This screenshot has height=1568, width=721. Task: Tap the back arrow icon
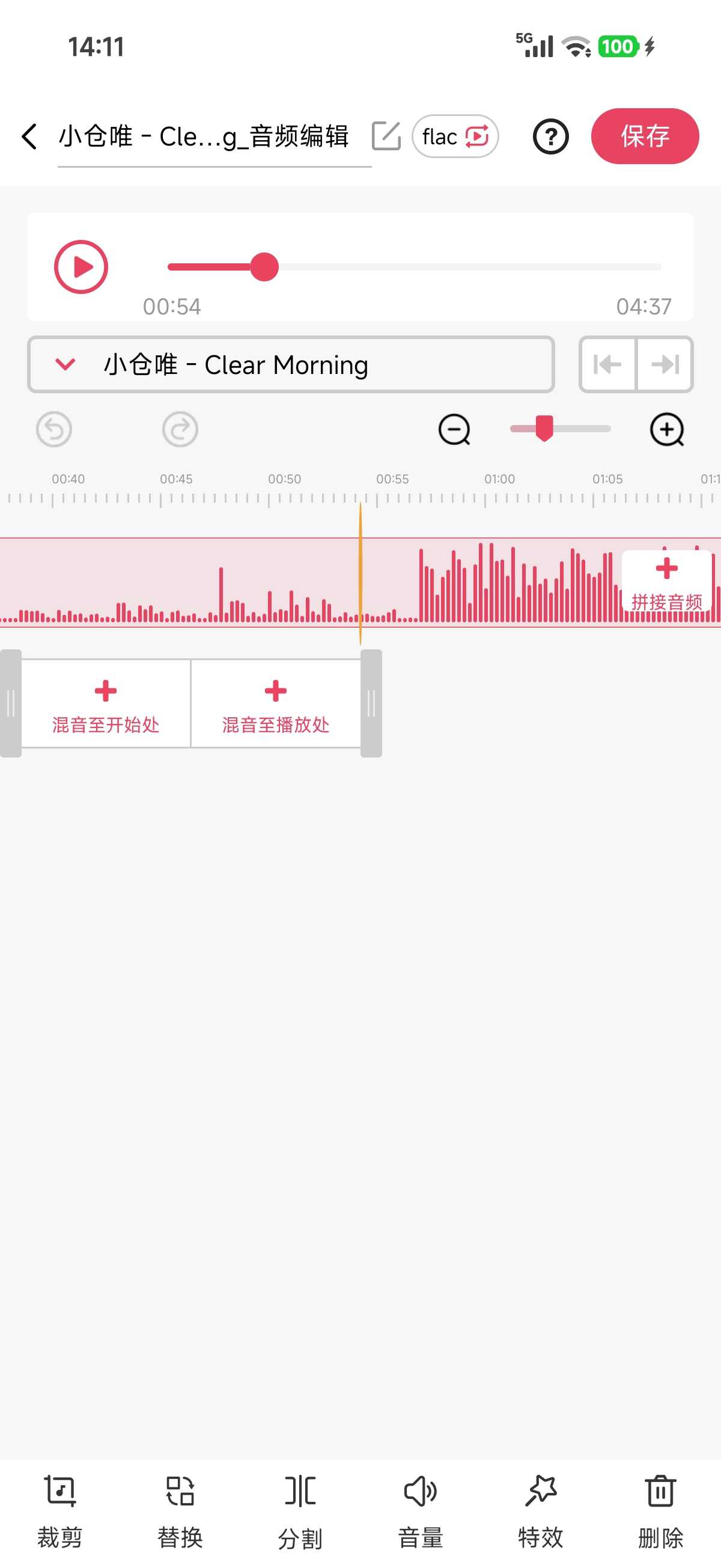pos(29,136)
